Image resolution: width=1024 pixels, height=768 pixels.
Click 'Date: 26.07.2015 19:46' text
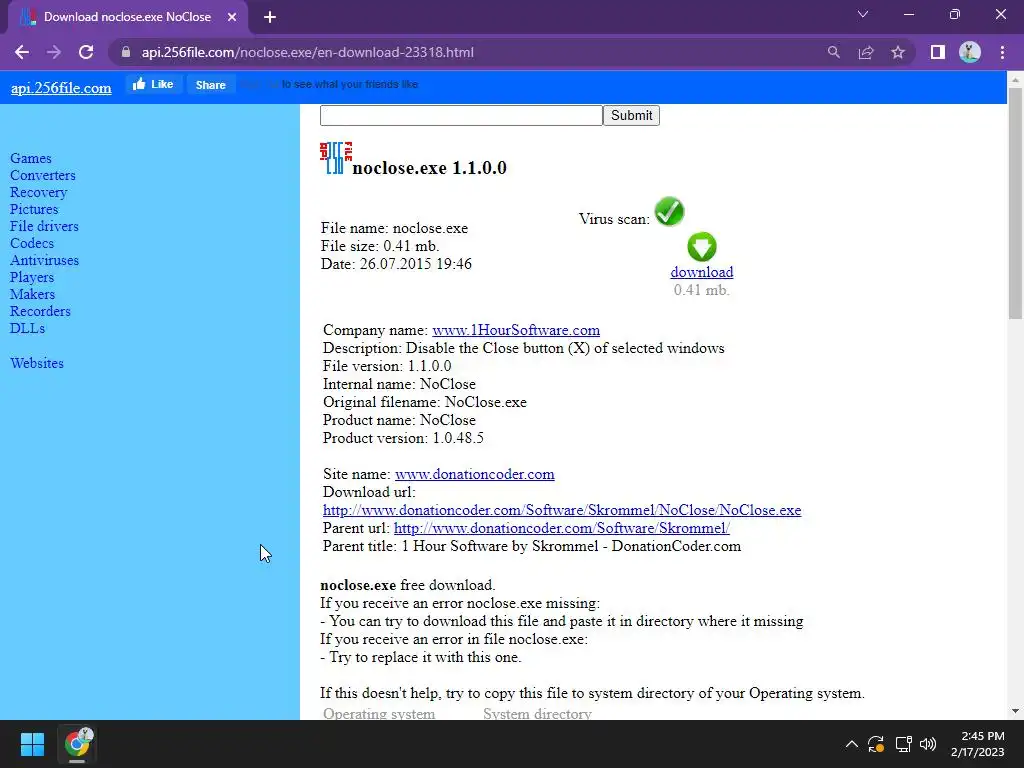click(396, 264)
